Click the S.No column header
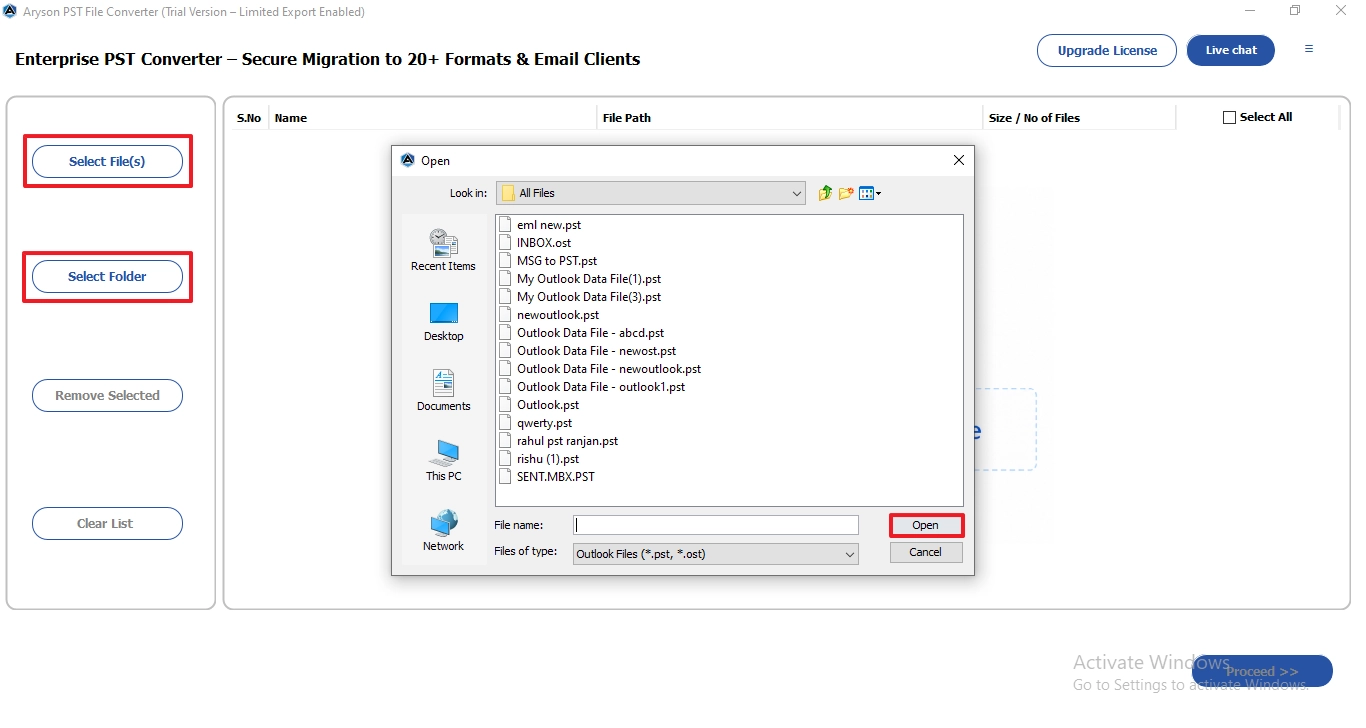Image resolution: width=1366 pixels, height=728 pixels. 248,118
